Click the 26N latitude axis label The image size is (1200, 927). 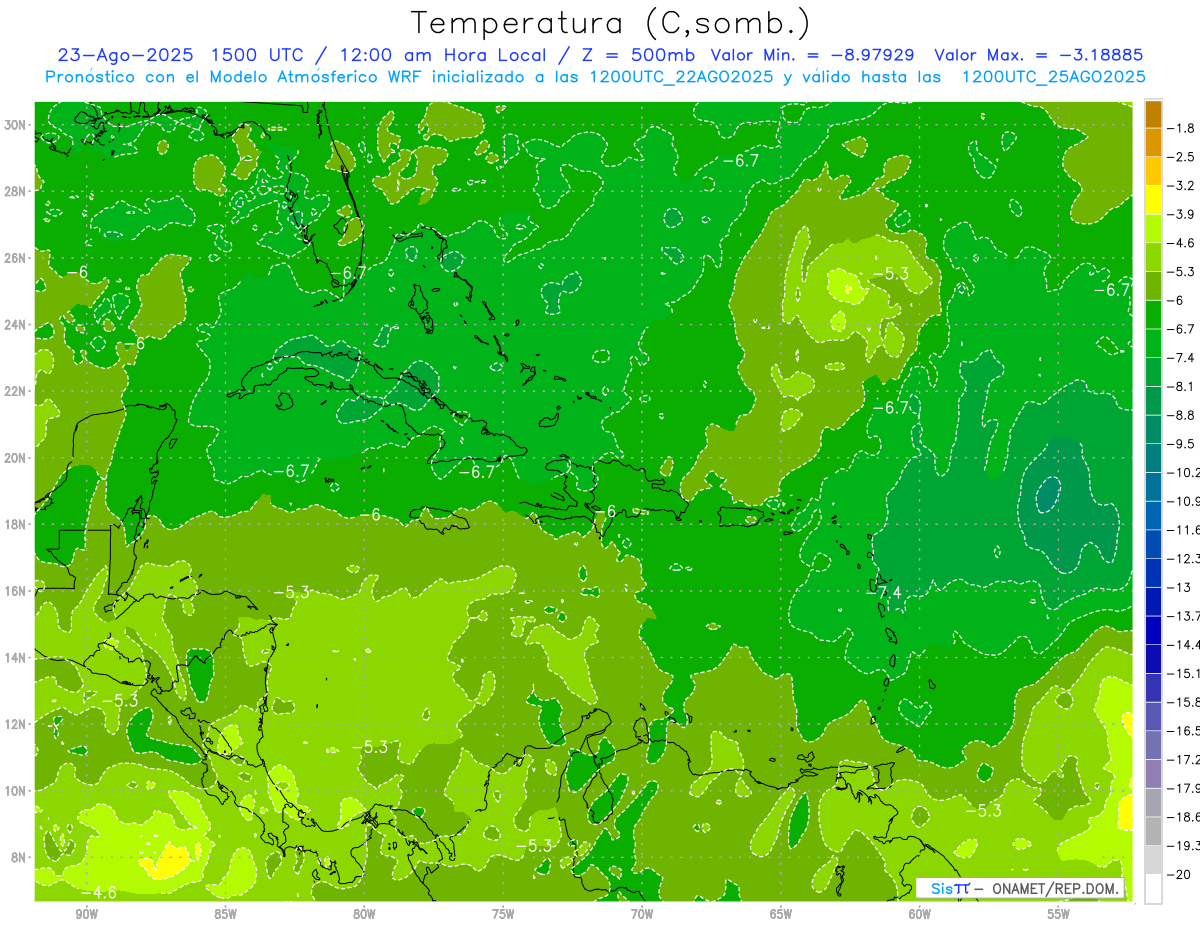click(x=17, y=258)
